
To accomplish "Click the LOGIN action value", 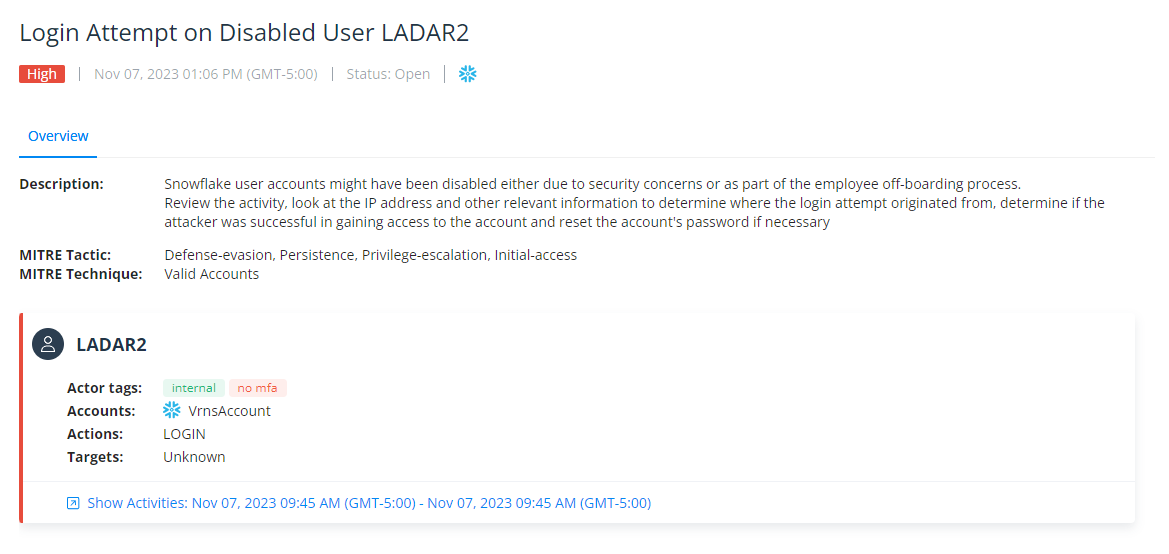I will (x=184, y=434).
